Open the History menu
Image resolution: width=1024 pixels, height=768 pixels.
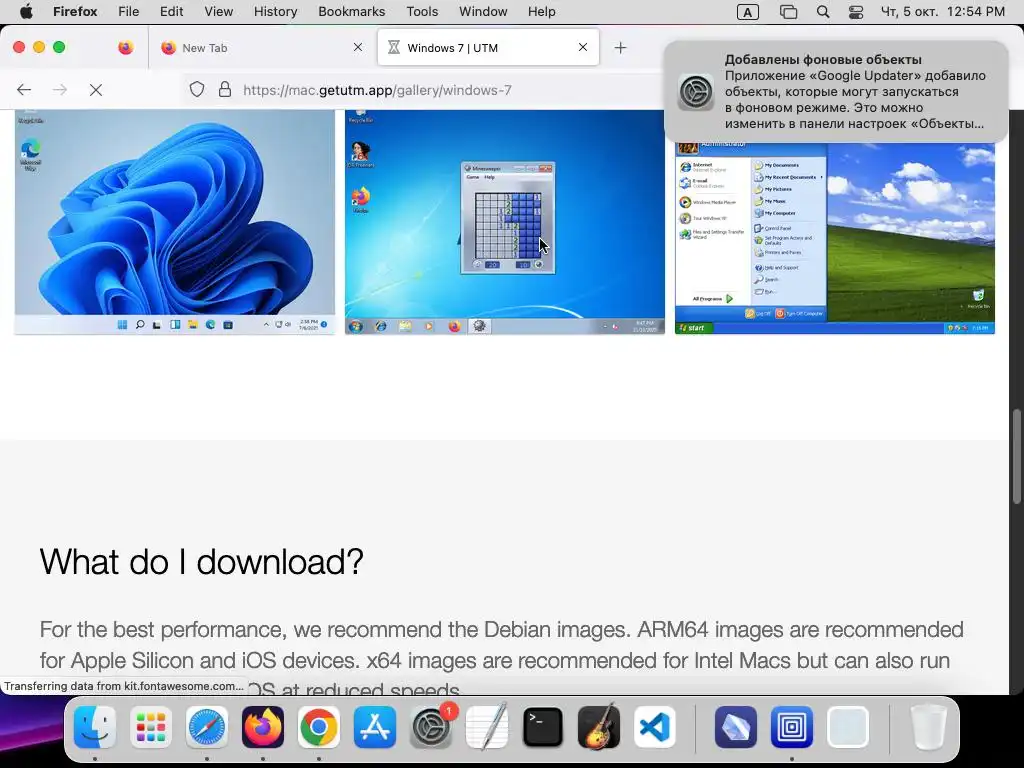275,12
